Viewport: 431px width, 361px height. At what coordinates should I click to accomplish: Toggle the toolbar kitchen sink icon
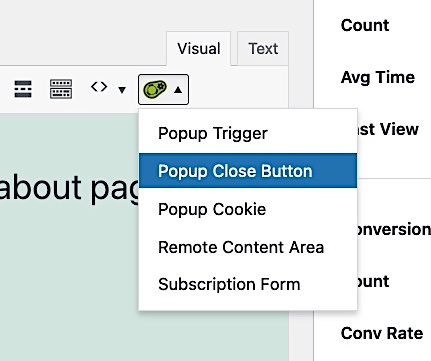pos(61,89)
